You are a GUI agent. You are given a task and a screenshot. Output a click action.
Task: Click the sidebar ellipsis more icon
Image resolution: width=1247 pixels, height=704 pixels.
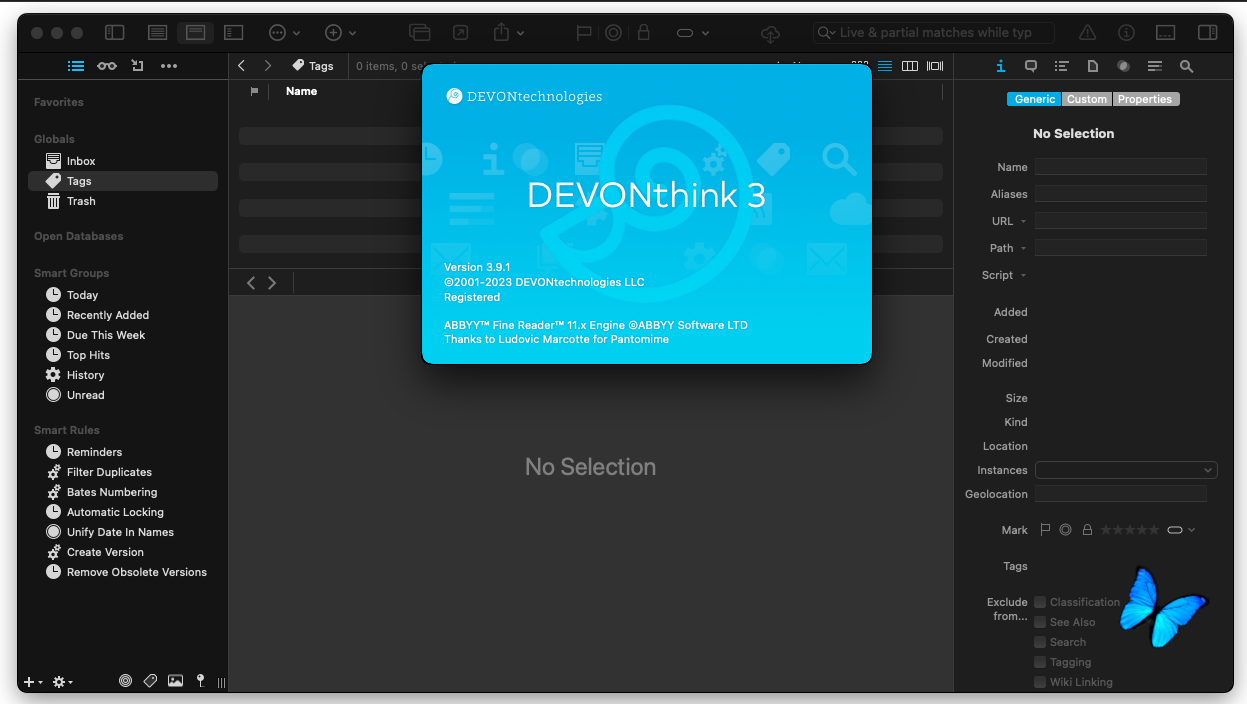click(169, 66)
